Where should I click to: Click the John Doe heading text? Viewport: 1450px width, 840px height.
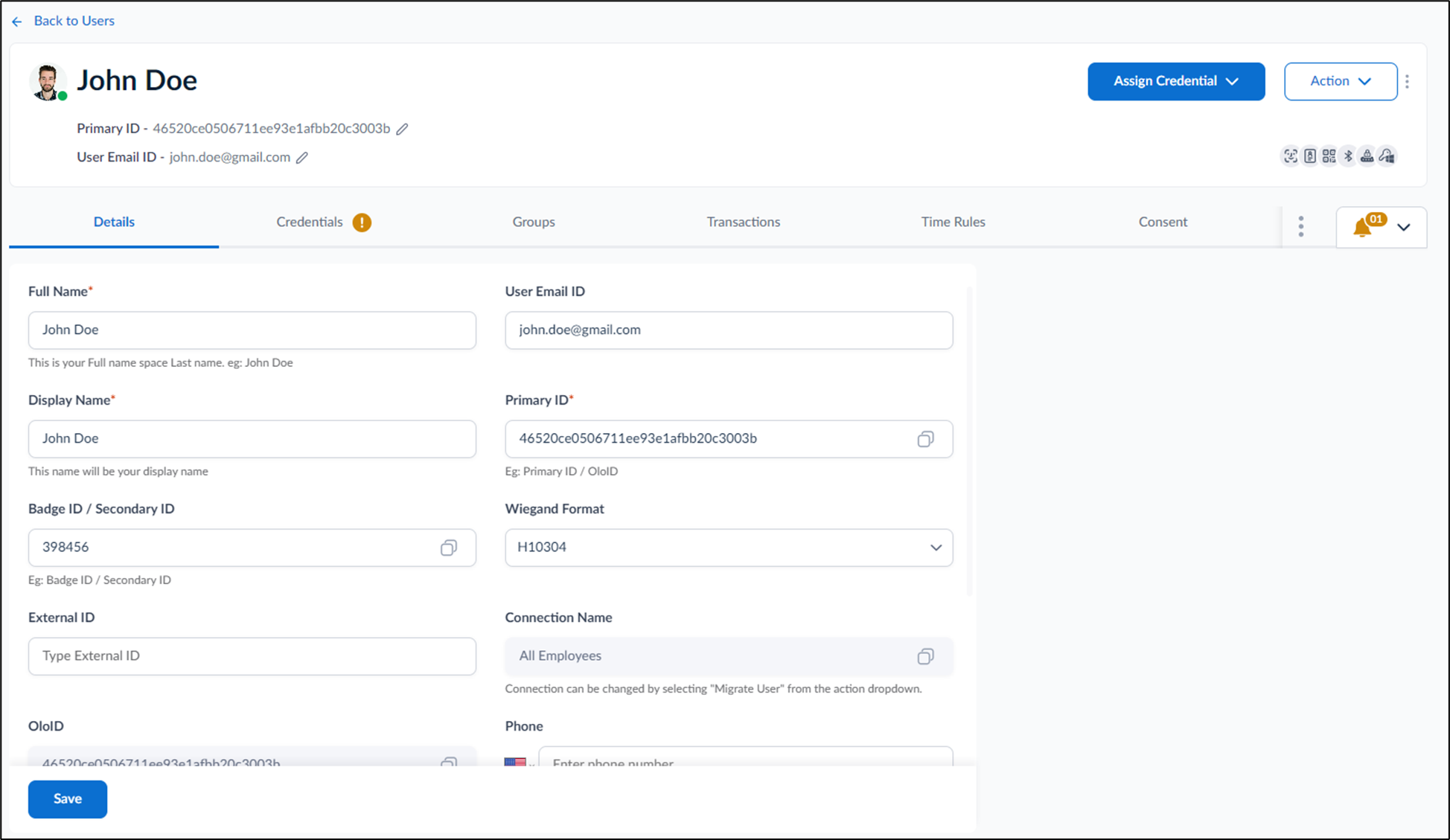[x=137, y=80]
